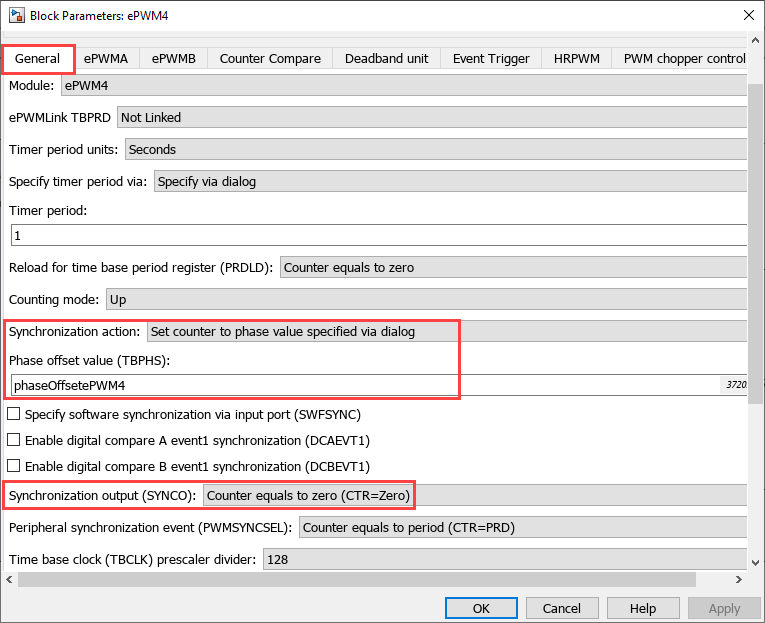Click the Cancel button
Screen dimensions: 765x623
click(561, 608)
